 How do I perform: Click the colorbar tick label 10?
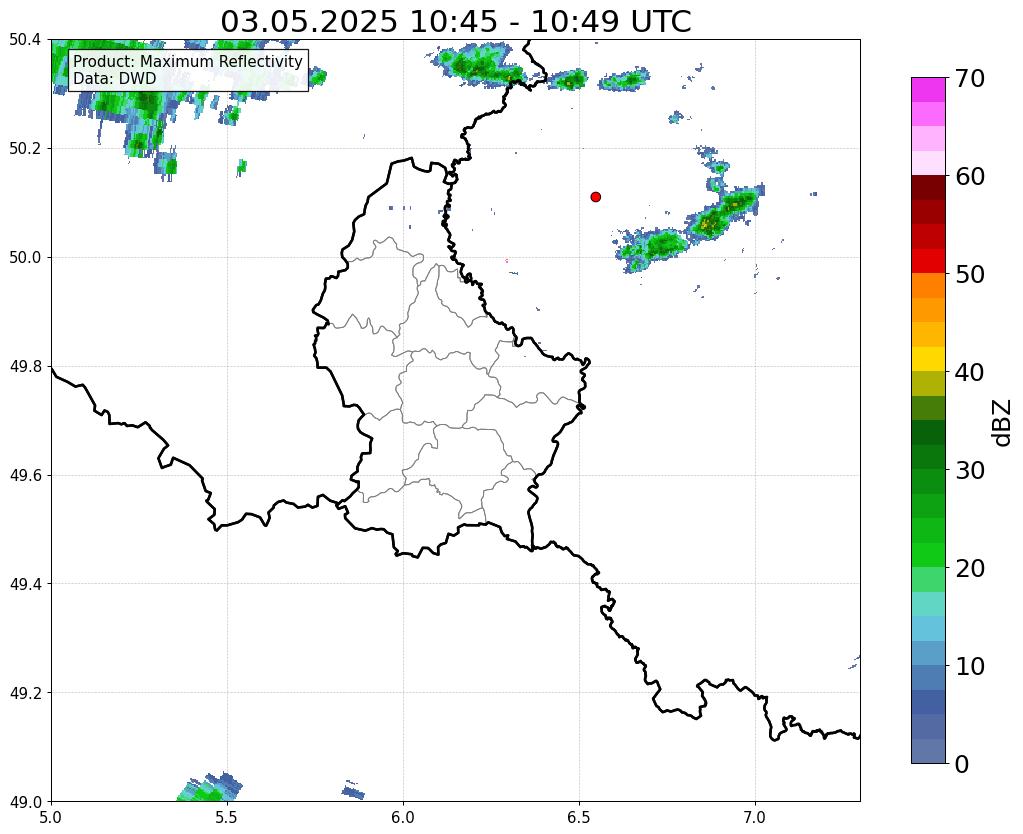[x=970, y=666]
